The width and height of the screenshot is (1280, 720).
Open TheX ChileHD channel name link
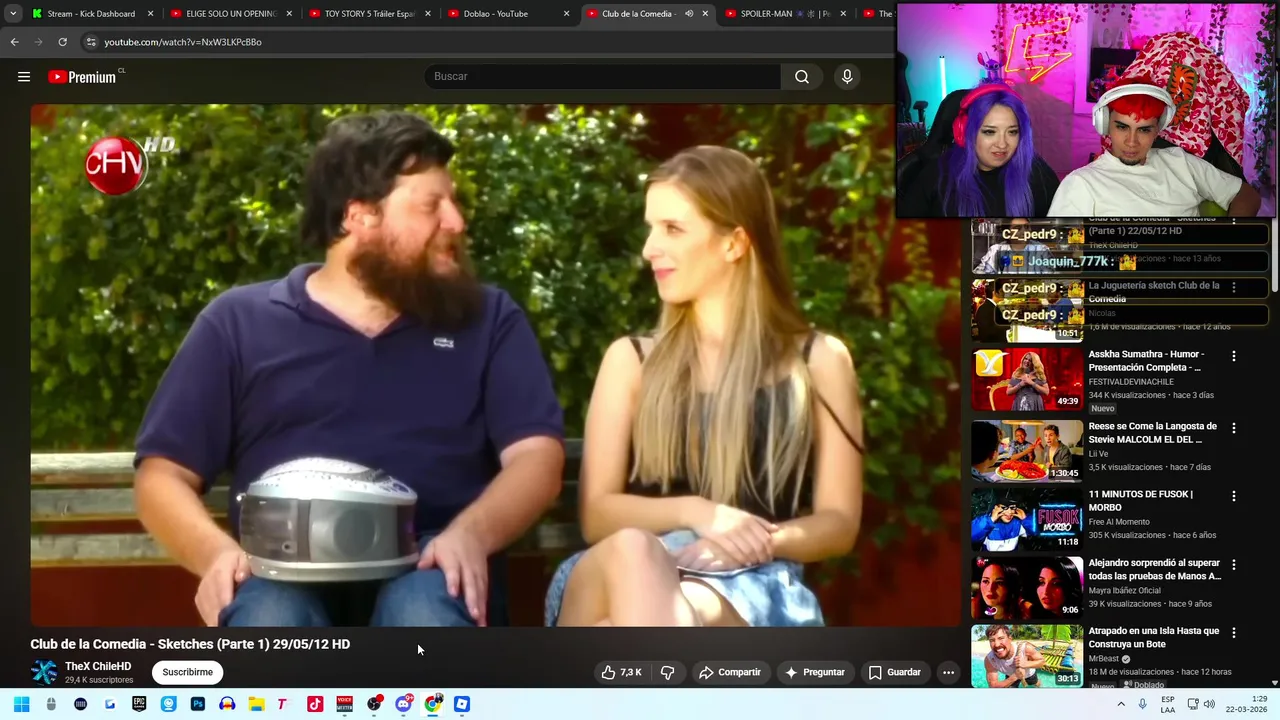point(98,666)
